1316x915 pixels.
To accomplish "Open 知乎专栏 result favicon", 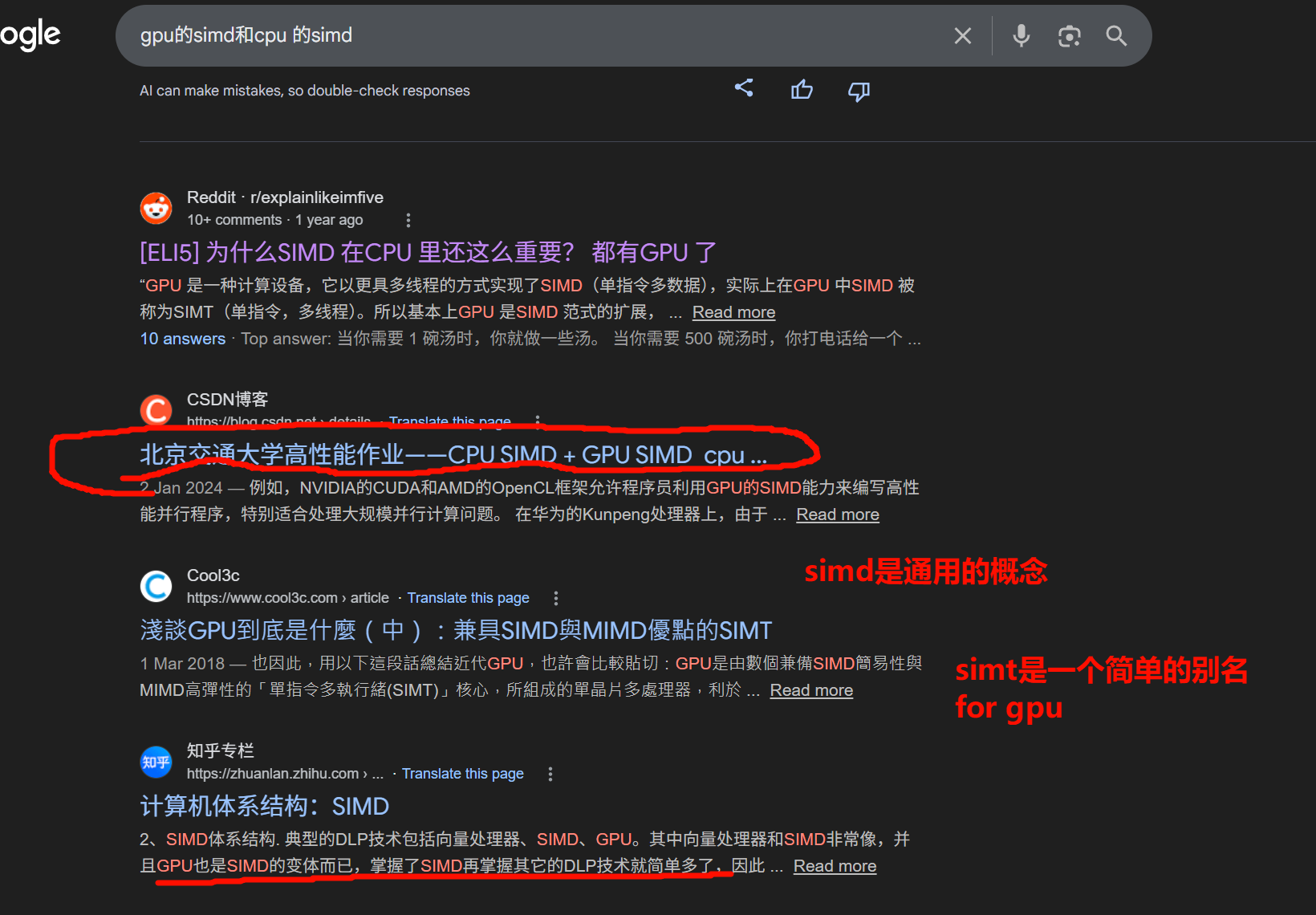I will (156, 762).
